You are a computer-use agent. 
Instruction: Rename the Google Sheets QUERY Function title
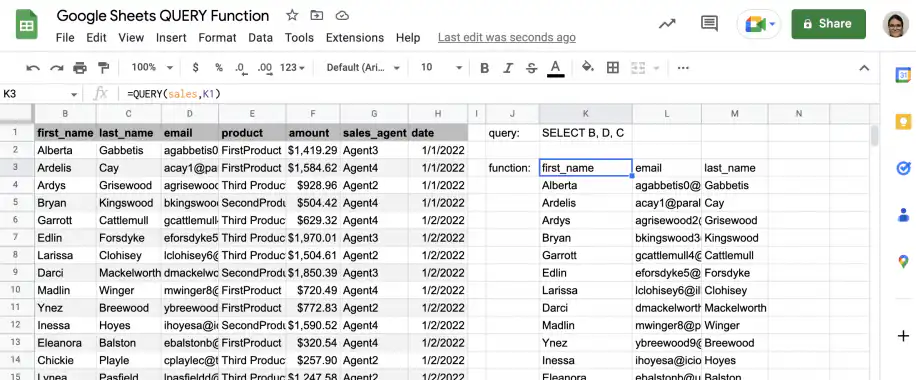[163, 16]
